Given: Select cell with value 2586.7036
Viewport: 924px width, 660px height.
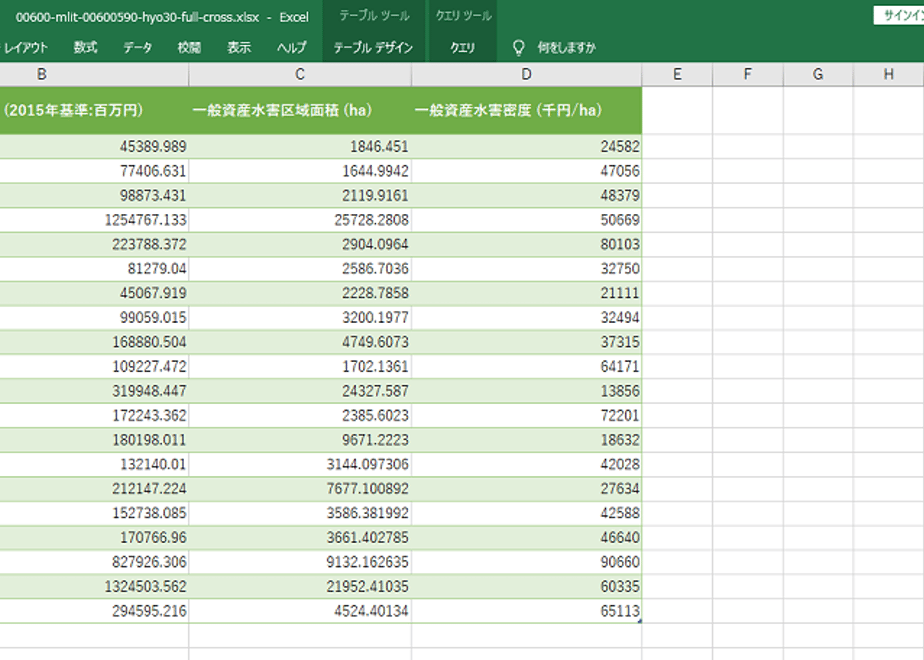Looking at the screenshot, I should tap(300, 269).
